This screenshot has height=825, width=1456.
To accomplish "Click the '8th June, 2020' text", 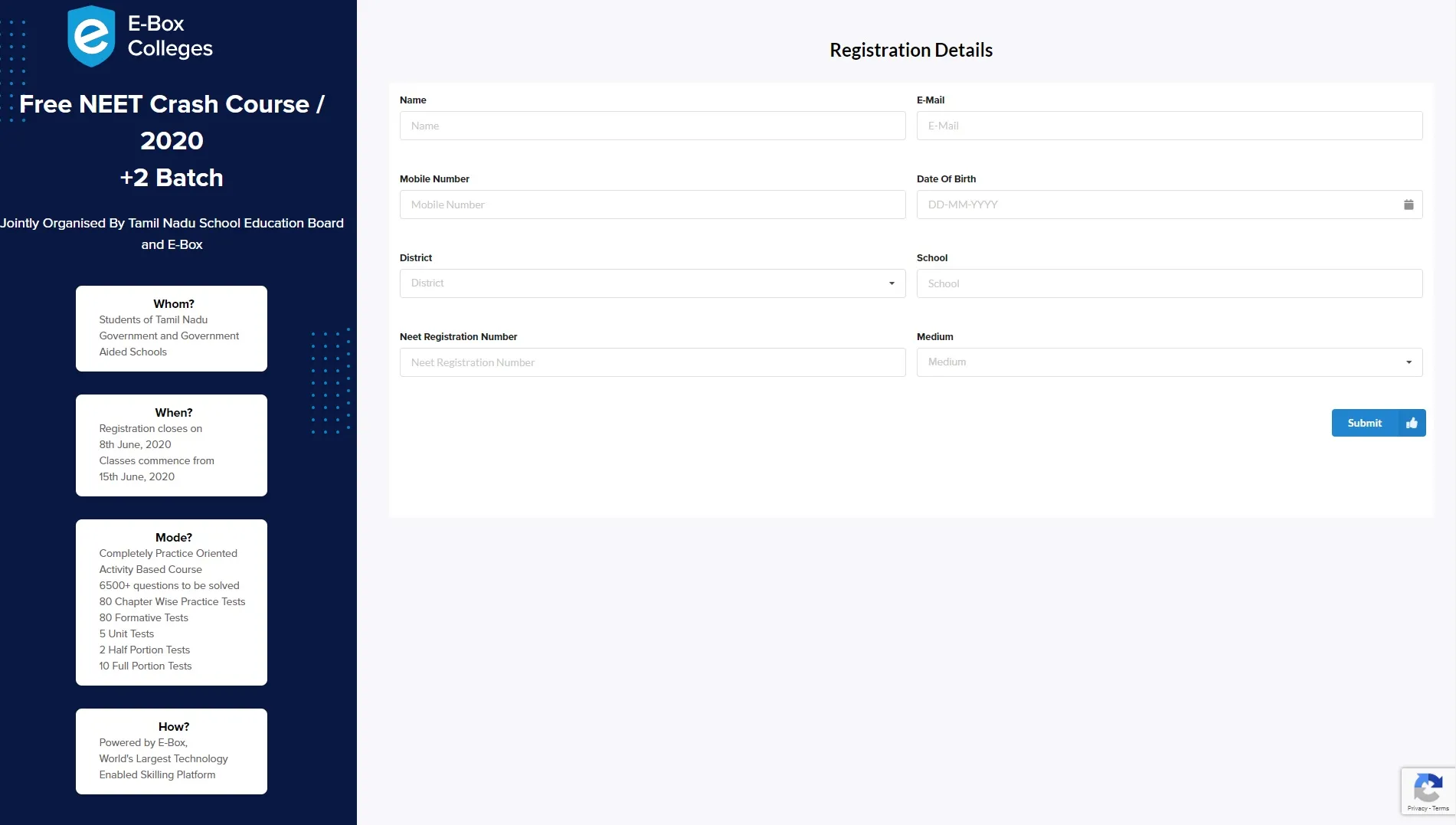I will [135, 444].
